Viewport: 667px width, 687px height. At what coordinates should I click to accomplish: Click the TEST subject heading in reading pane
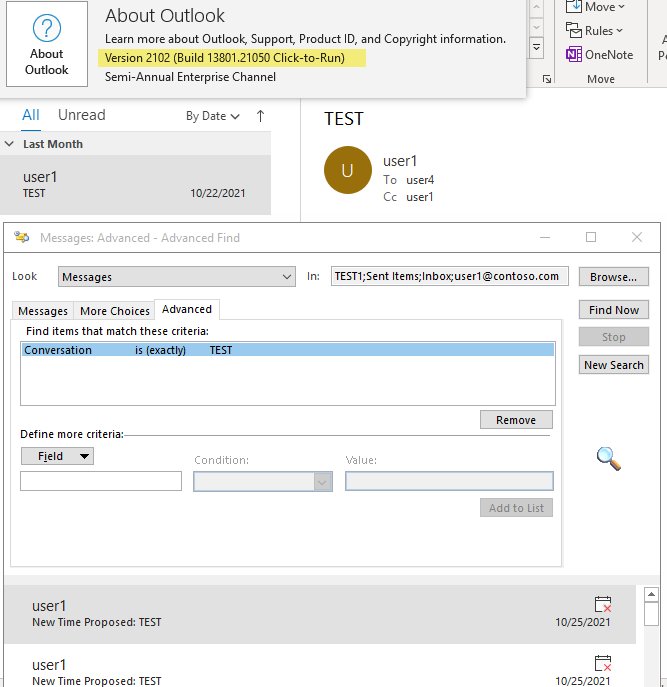(x=344, y=119)
